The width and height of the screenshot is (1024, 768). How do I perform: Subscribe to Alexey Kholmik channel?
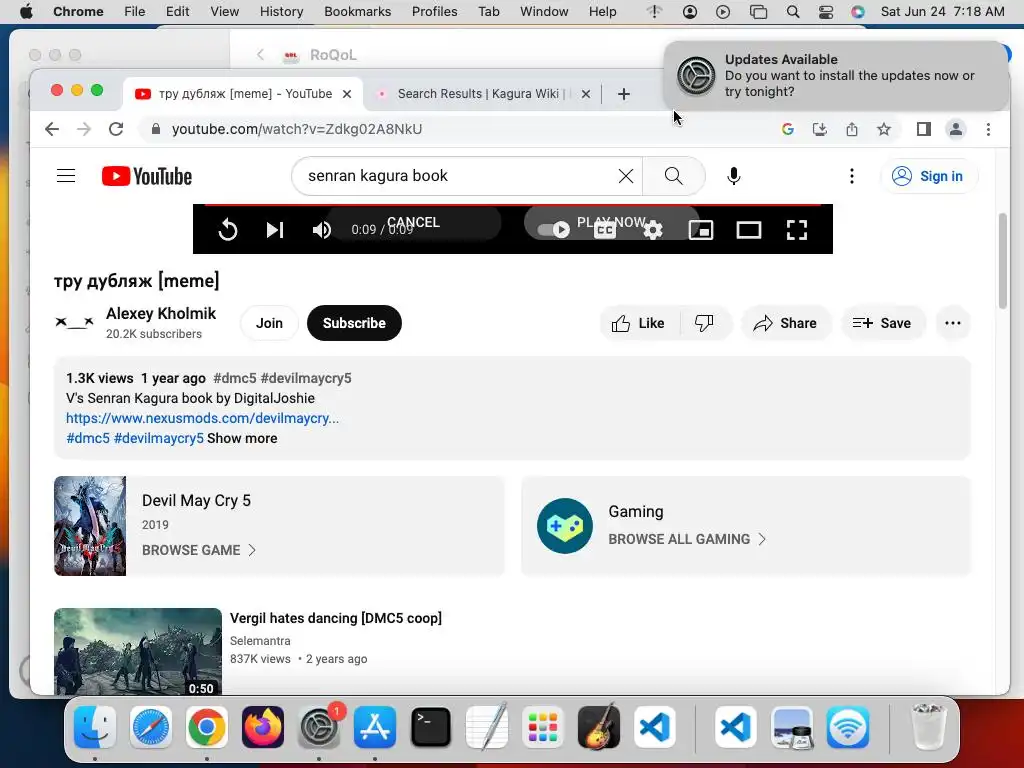tap(354, 323)
